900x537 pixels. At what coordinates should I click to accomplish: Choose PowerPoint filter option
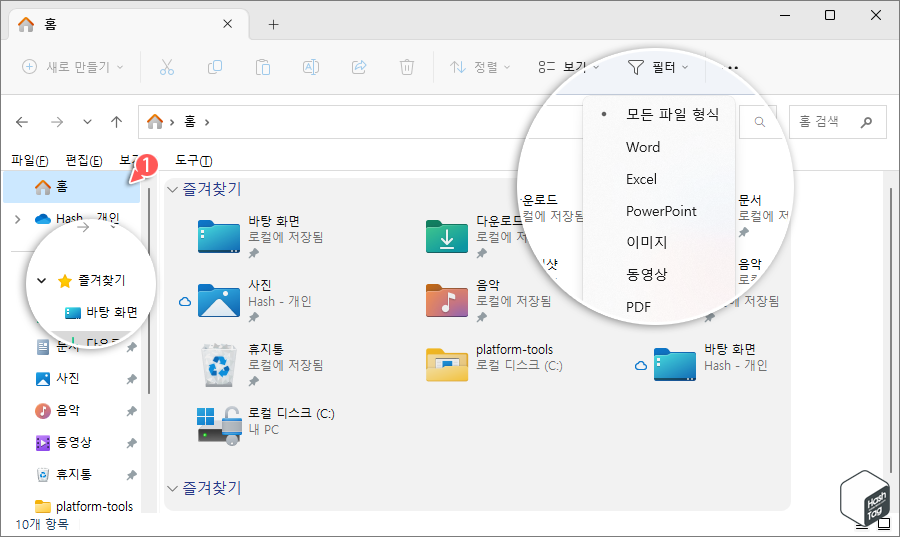pyautogui.click(x=659, y=211)
